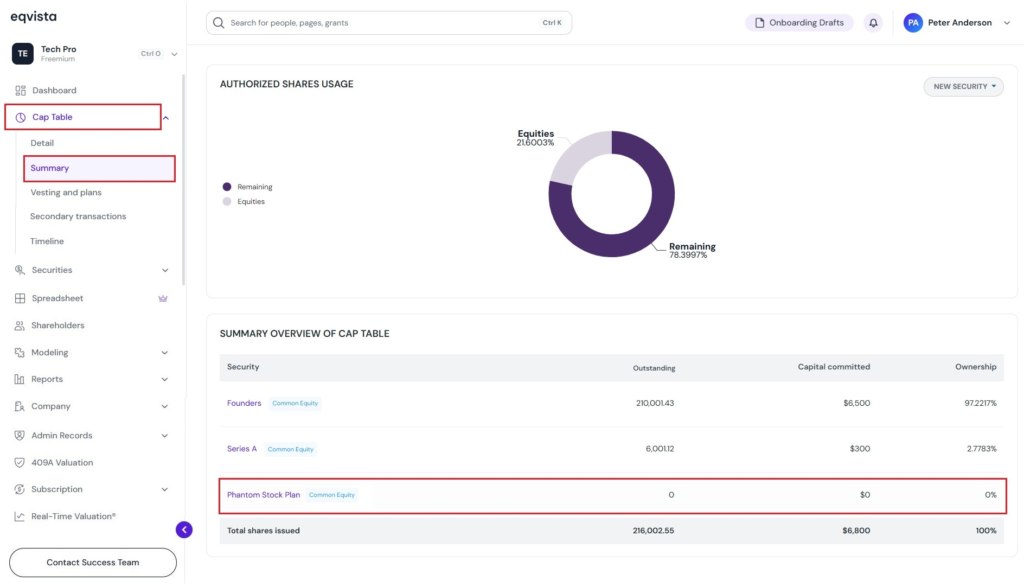Click the search magnifier icon
This screenshot has height=587, width=1024.
219,23
